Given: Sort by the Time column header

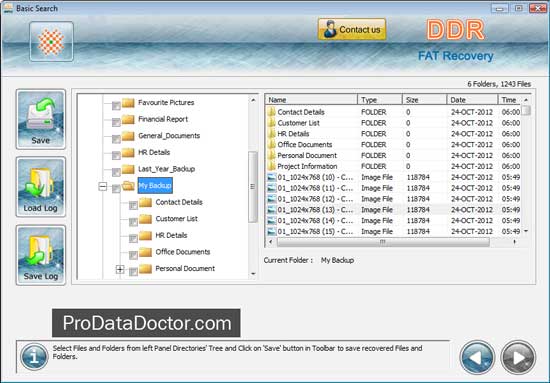Looking at the screenshot, I should coord(510,100).
